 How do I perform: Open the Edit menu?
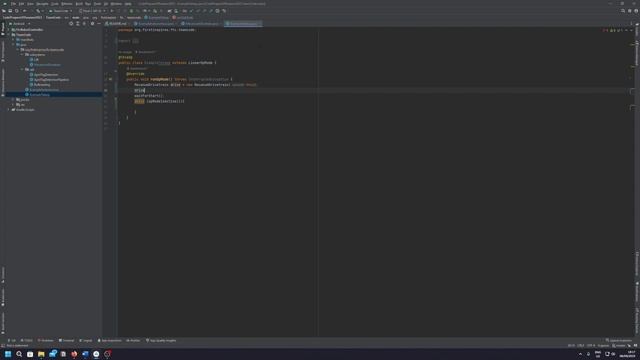tap(21, 4)
